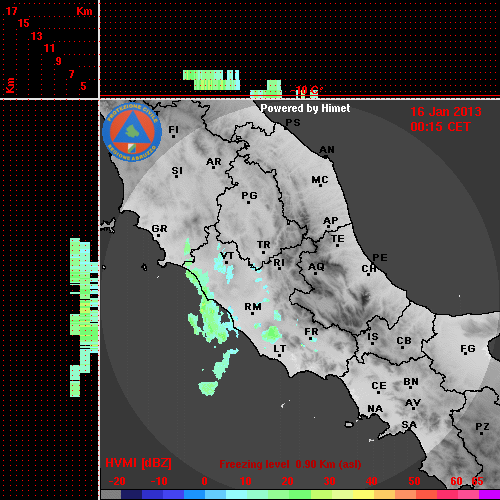Click the '-10 C°' isotherm label
This screenshot has width=500, height=500.
coord(306,91)
